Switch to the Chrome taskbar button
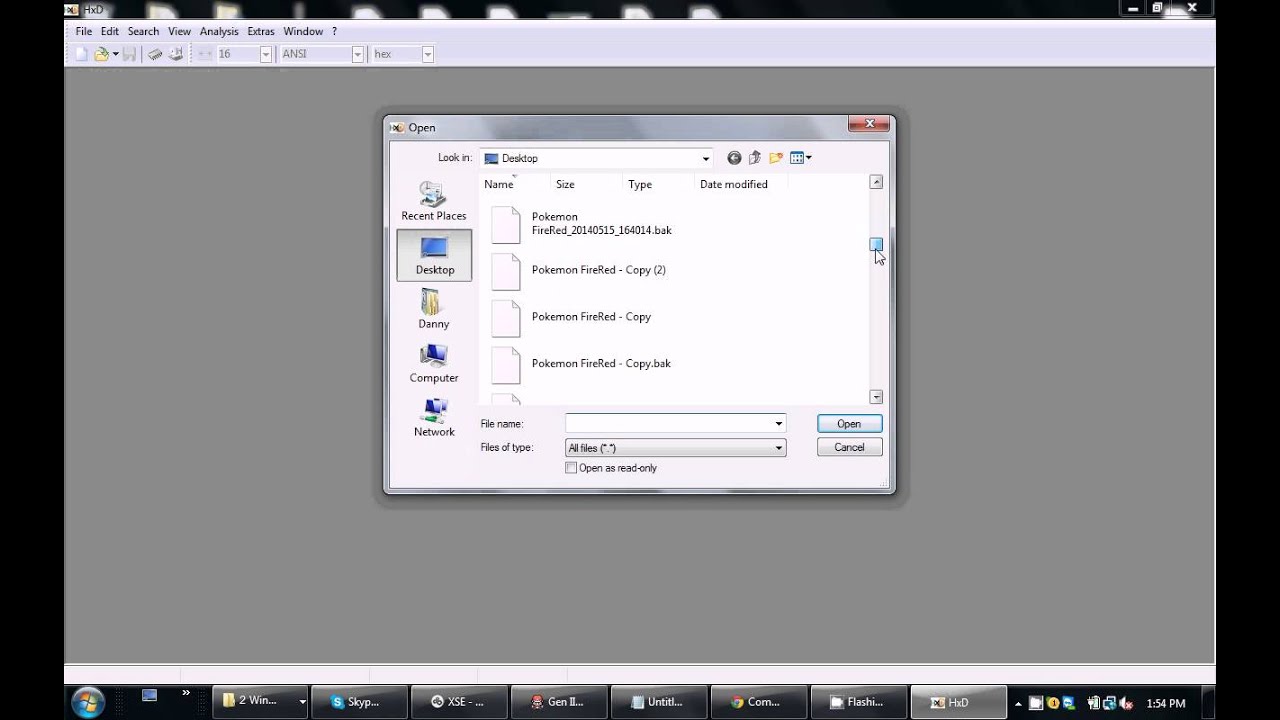Screen dimensions: 1280x720 point(758,702)
